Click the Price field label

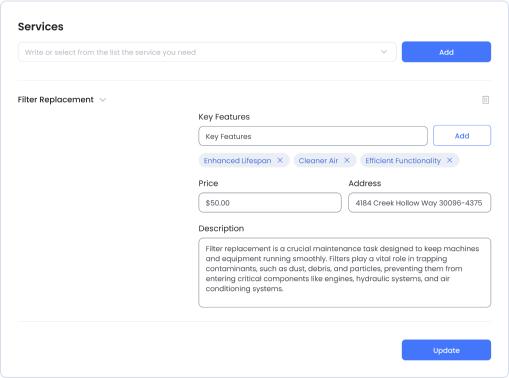pyautogui.click(x=208, y=183)
